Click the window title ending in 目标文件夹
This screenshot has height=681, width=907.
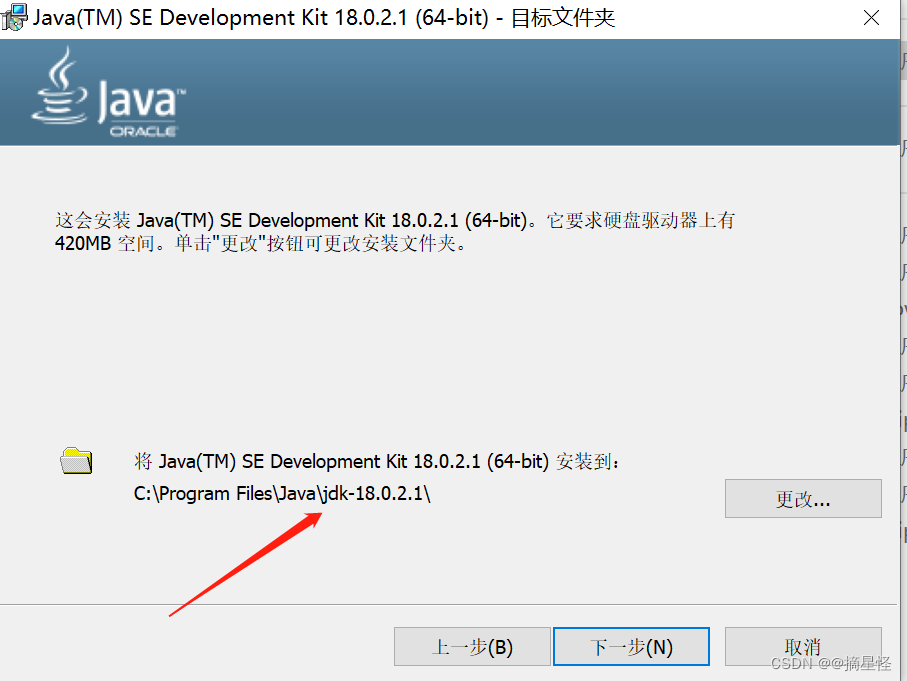pos(323,18)
